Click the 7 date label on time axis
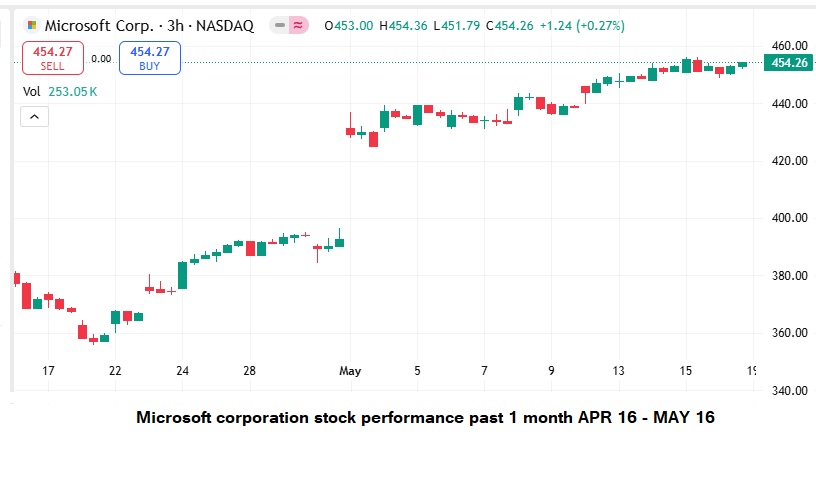 tap(484, 371)
